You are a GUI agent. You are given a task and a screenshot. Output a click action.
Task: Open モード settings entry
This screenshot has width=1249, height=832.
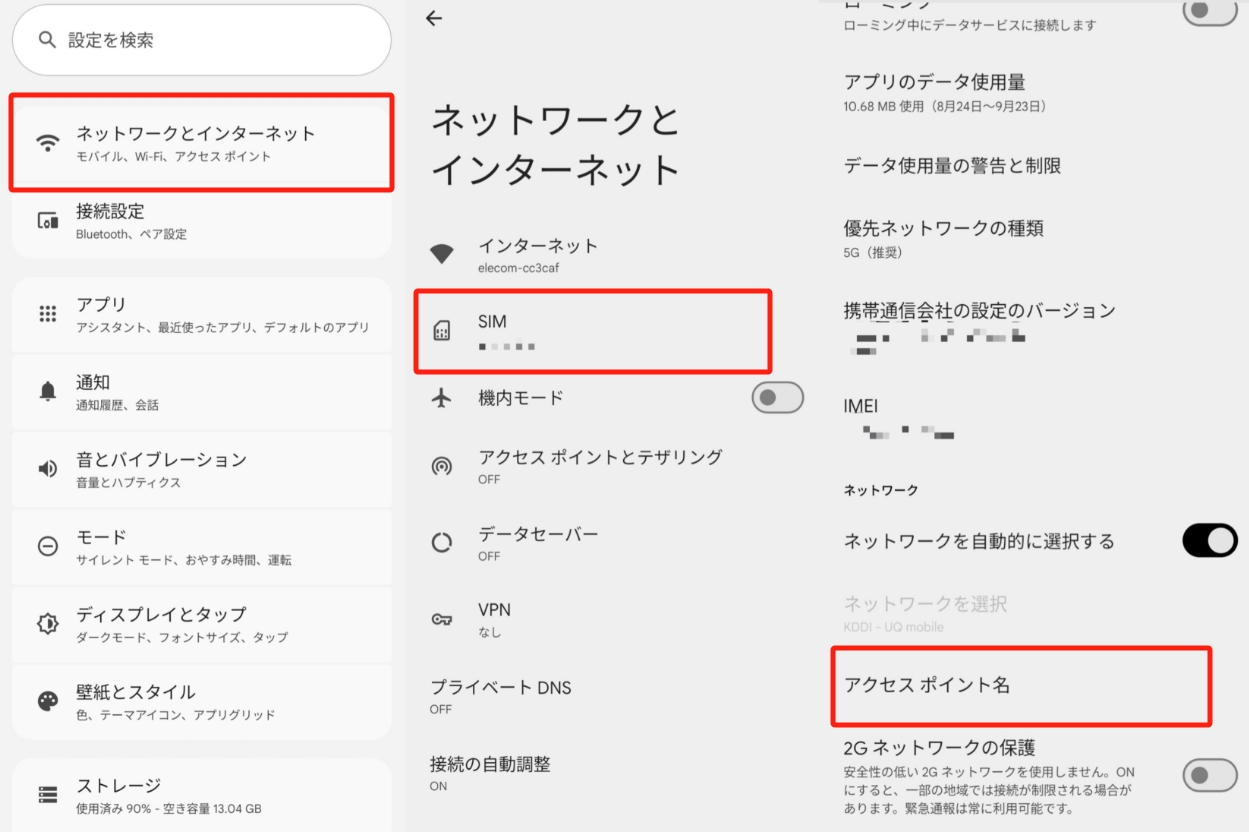(x=201, y=546)
